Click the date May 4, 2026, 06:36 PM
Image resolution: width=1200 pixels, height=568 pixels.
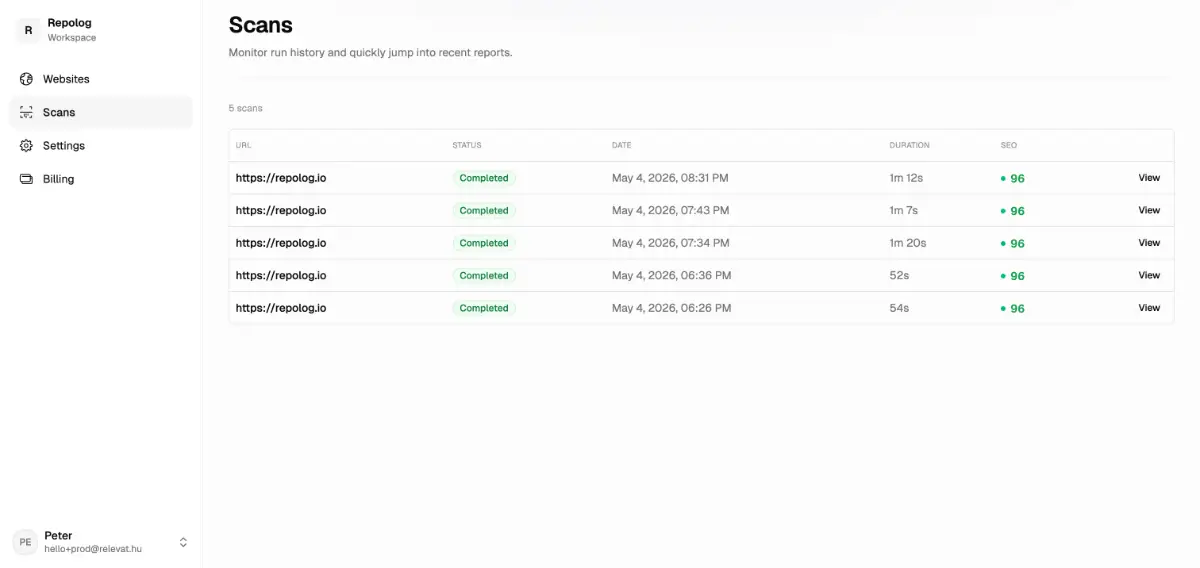click(x=671, y=275)
